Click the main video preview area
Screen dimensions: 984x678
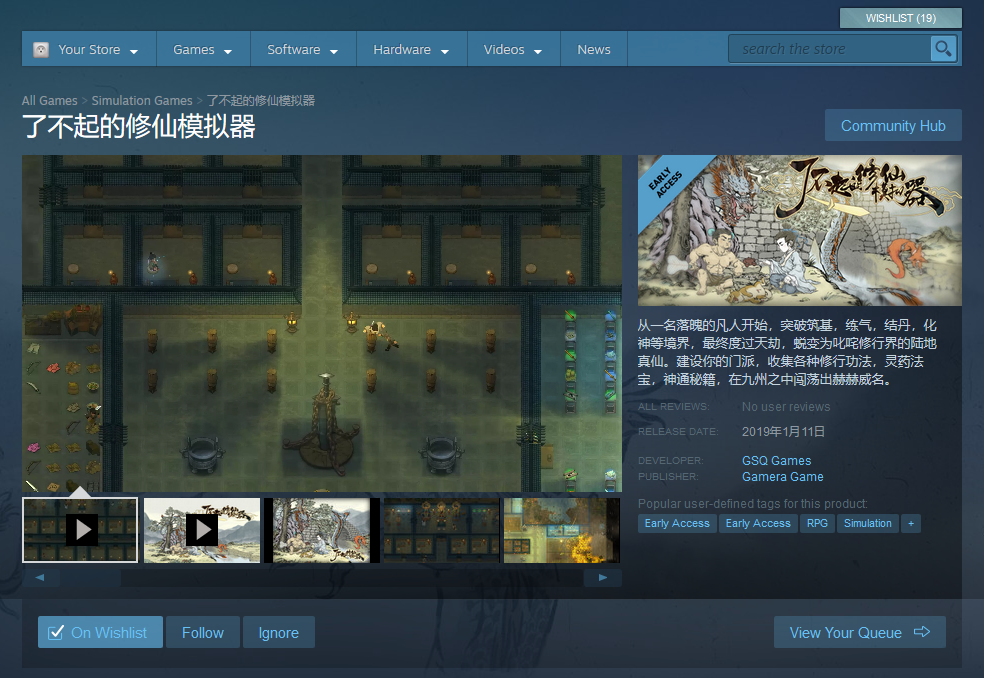pyautogui.click(x=322, y=323)
